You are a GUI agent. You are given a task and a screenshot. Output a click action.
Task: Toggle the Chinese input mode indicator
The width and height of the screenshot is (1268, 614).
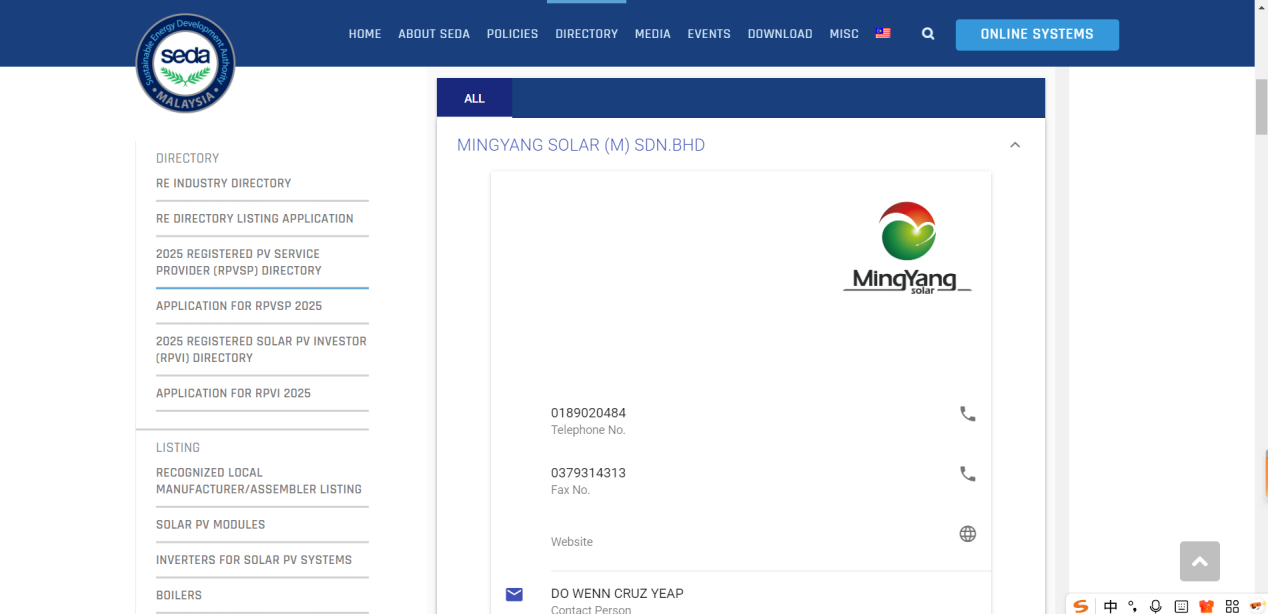(1110, 606)
